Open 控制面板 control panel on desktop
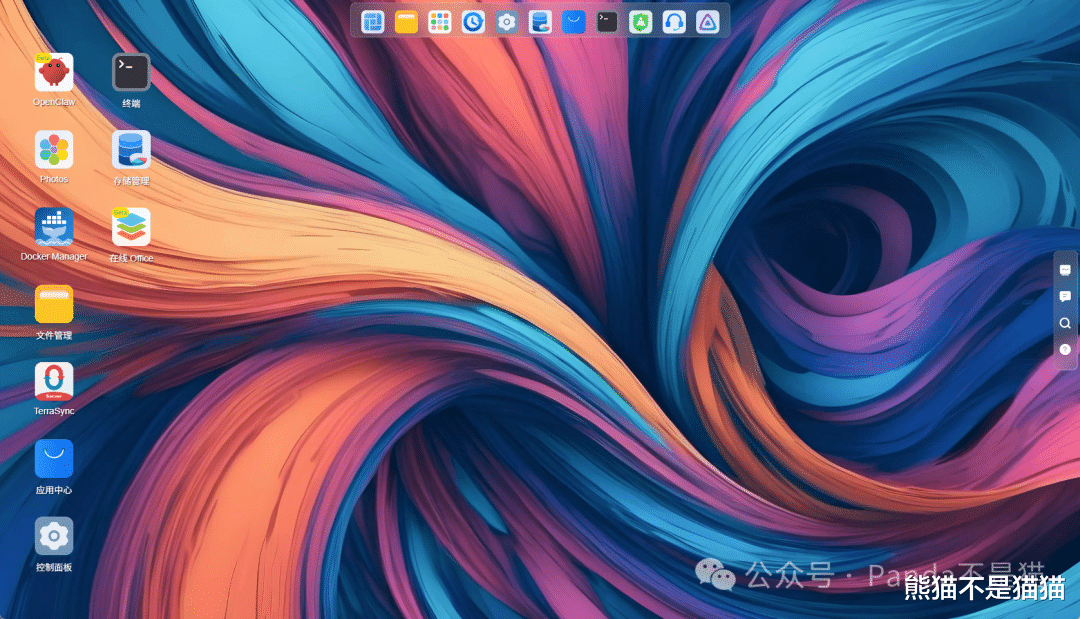1080x619 pixels. pyautogui.click(x=54, y=536)
